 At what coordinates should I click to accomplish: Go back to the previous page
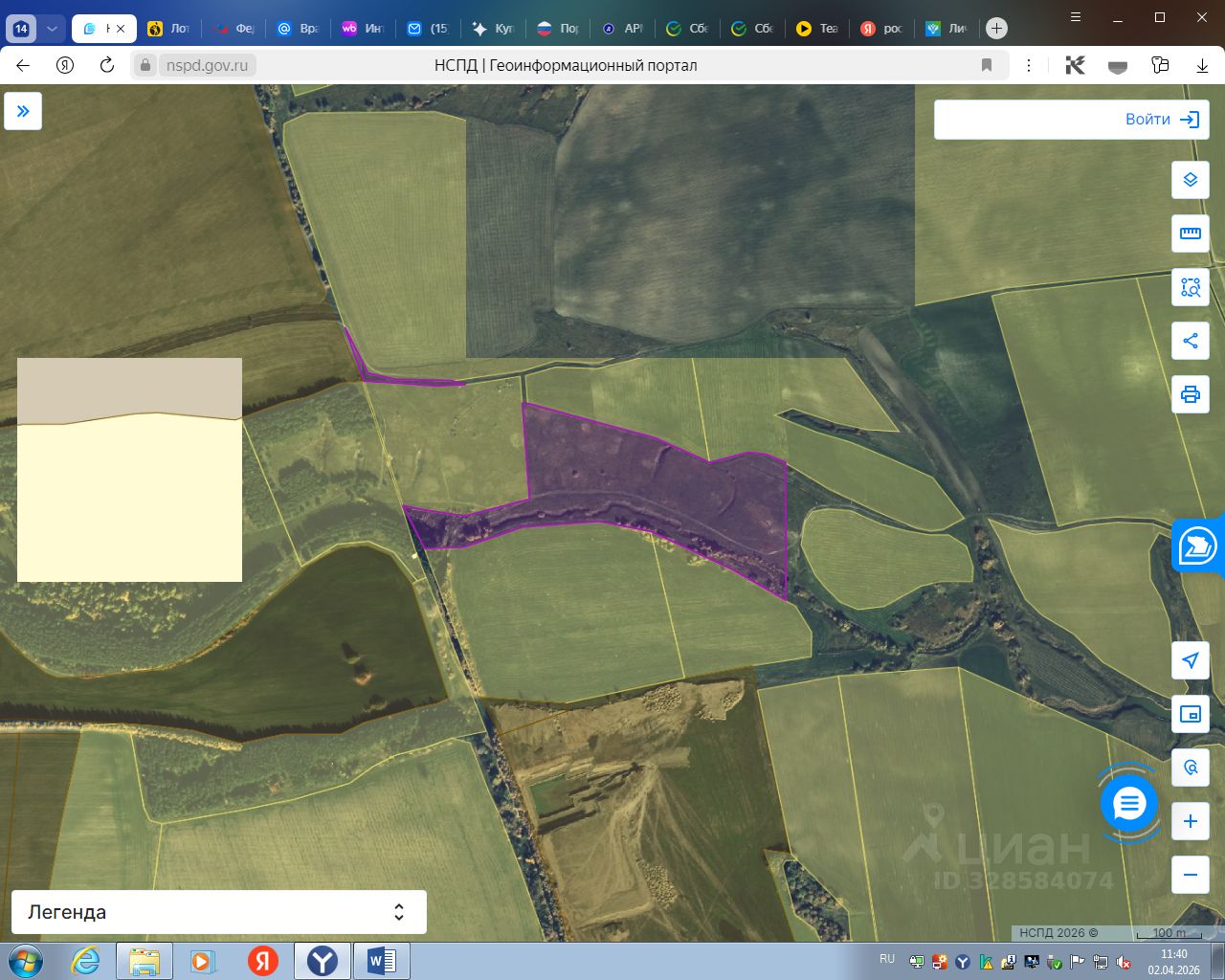tap(23, 65)
